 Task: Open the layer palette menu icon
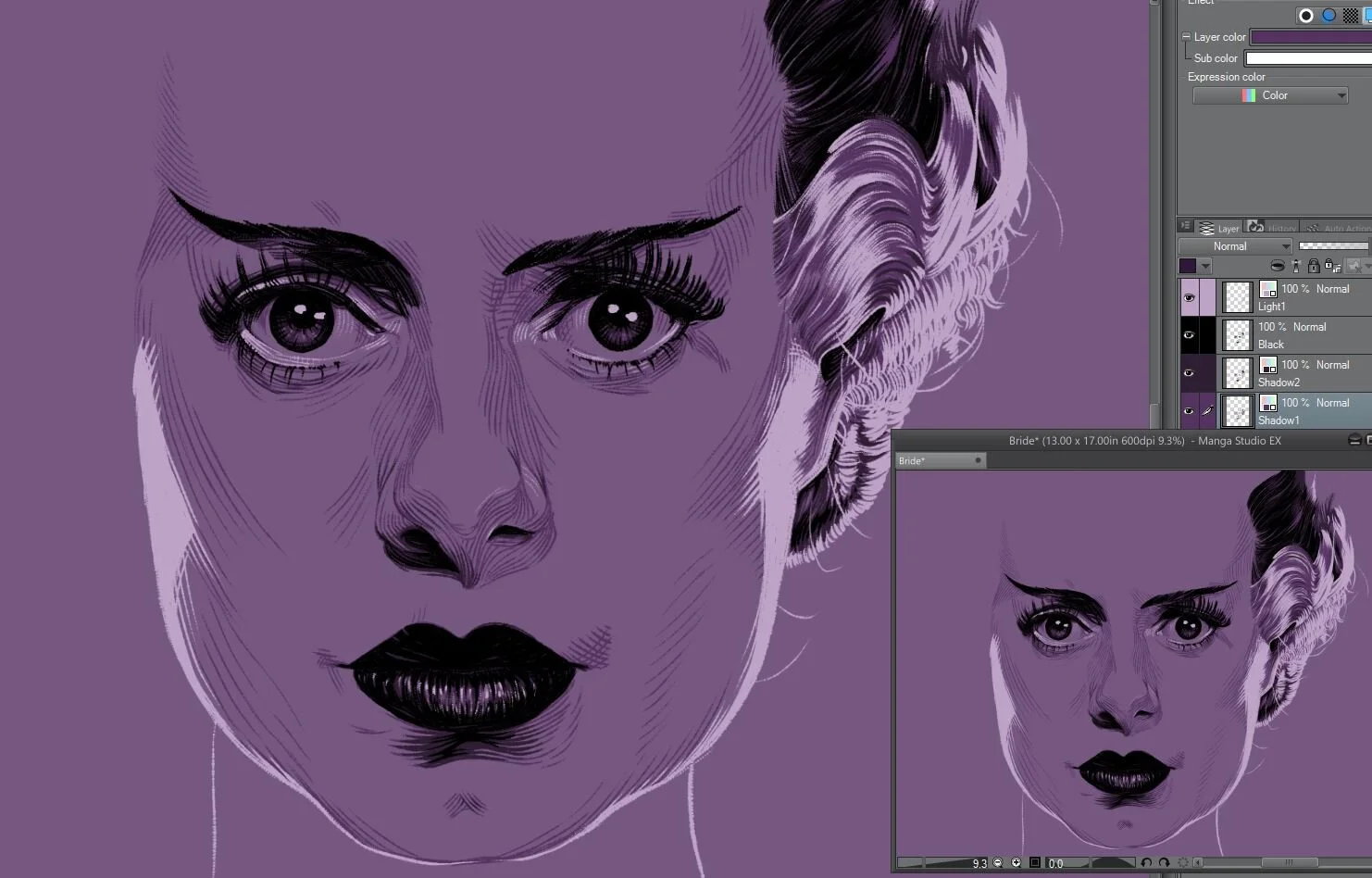pyautogui.click(x=1185, y=226)
